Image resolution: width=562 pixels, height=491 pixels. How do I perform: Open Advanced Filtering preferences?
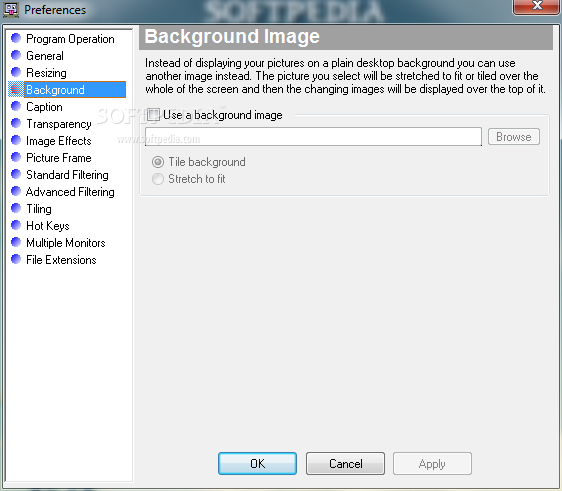[70, 192]
